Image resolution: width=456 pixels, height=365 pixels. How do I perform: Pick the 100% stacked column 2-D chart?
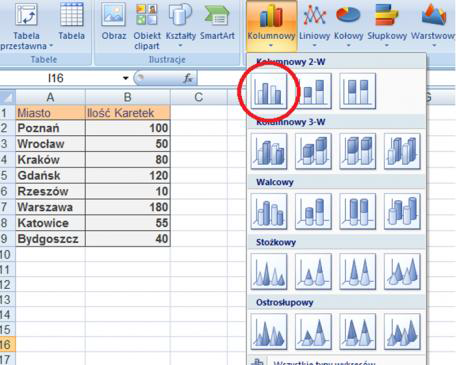(x=358, y=91)
